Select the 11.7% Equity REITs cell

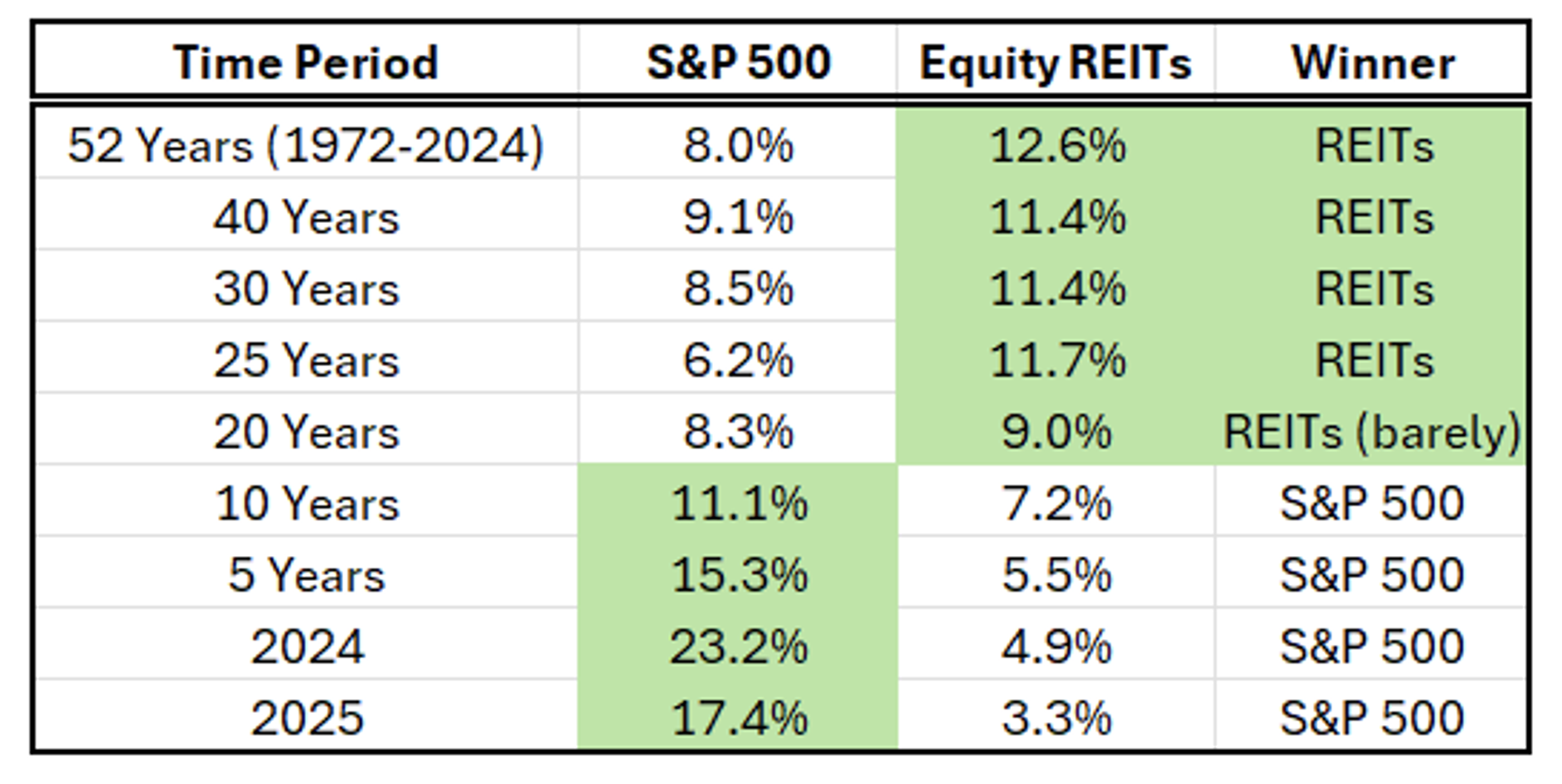tap(1057, 361)
